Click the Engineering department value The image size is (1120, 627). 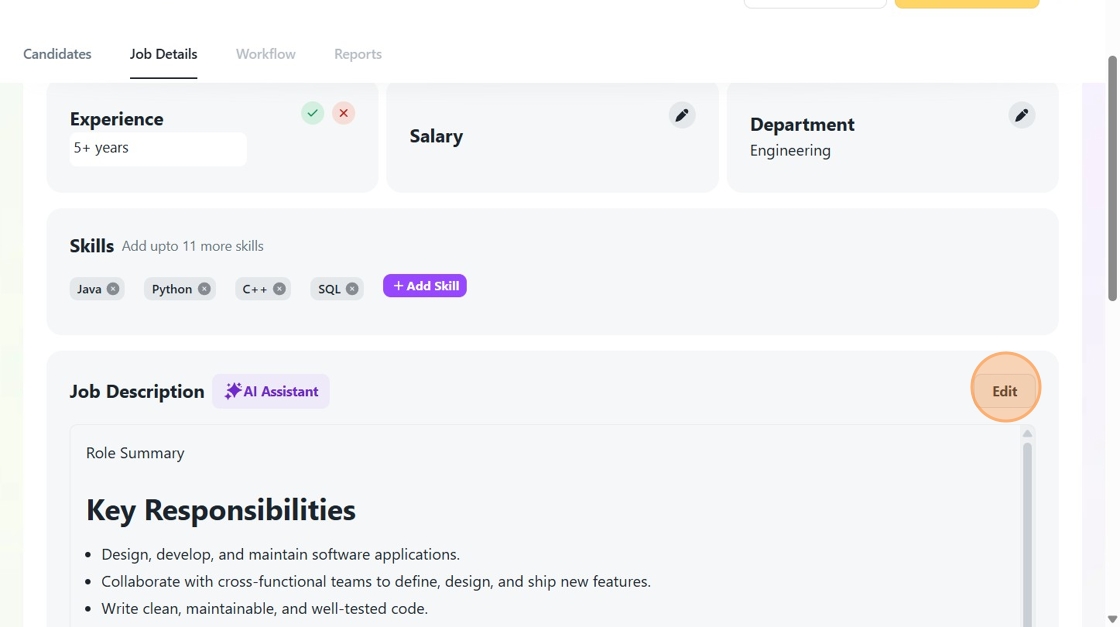tap(790, 151)
